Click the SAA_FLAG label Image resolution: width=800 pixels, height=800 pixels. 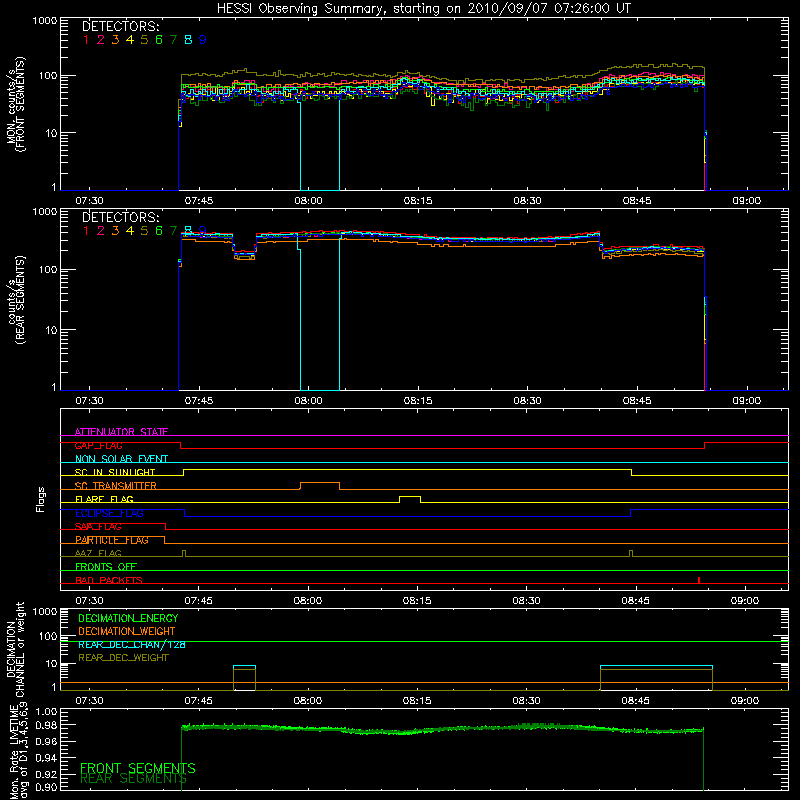[98, 527]
